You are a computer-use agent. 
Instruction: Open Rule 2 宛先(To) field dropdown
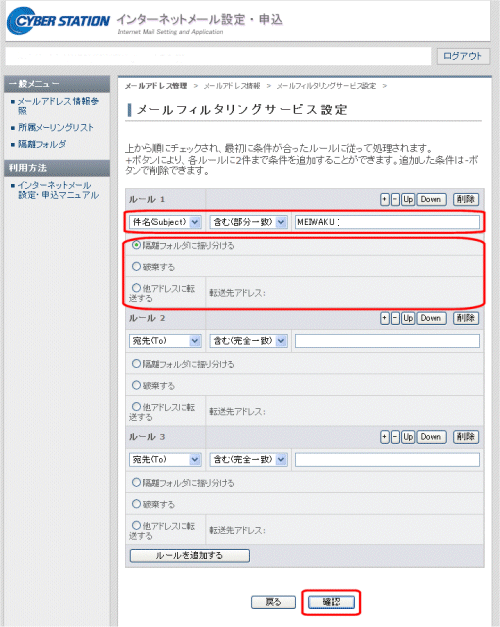click(165, 341)
